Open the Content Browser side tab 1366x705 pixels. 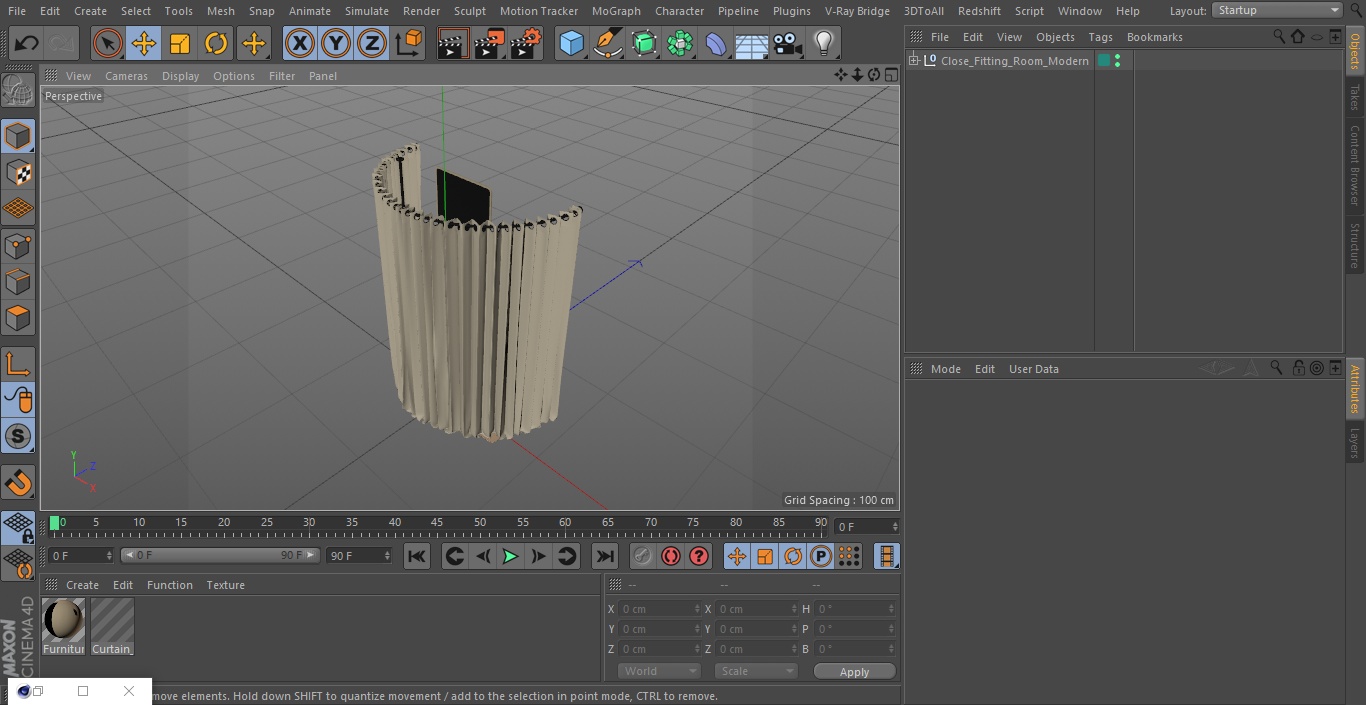(1355, 164)
